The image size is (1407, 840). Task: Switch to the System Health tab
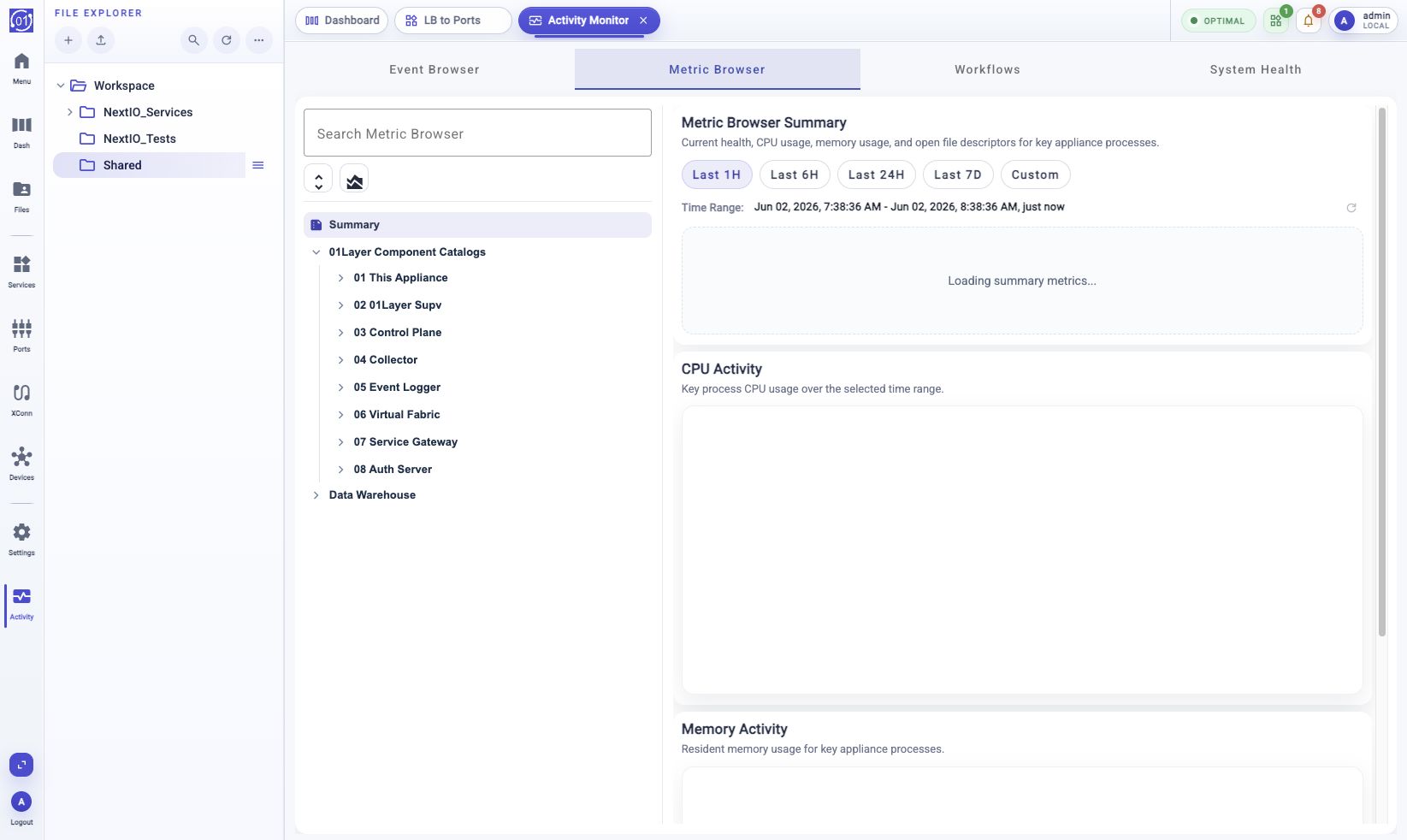point(1256,69)
